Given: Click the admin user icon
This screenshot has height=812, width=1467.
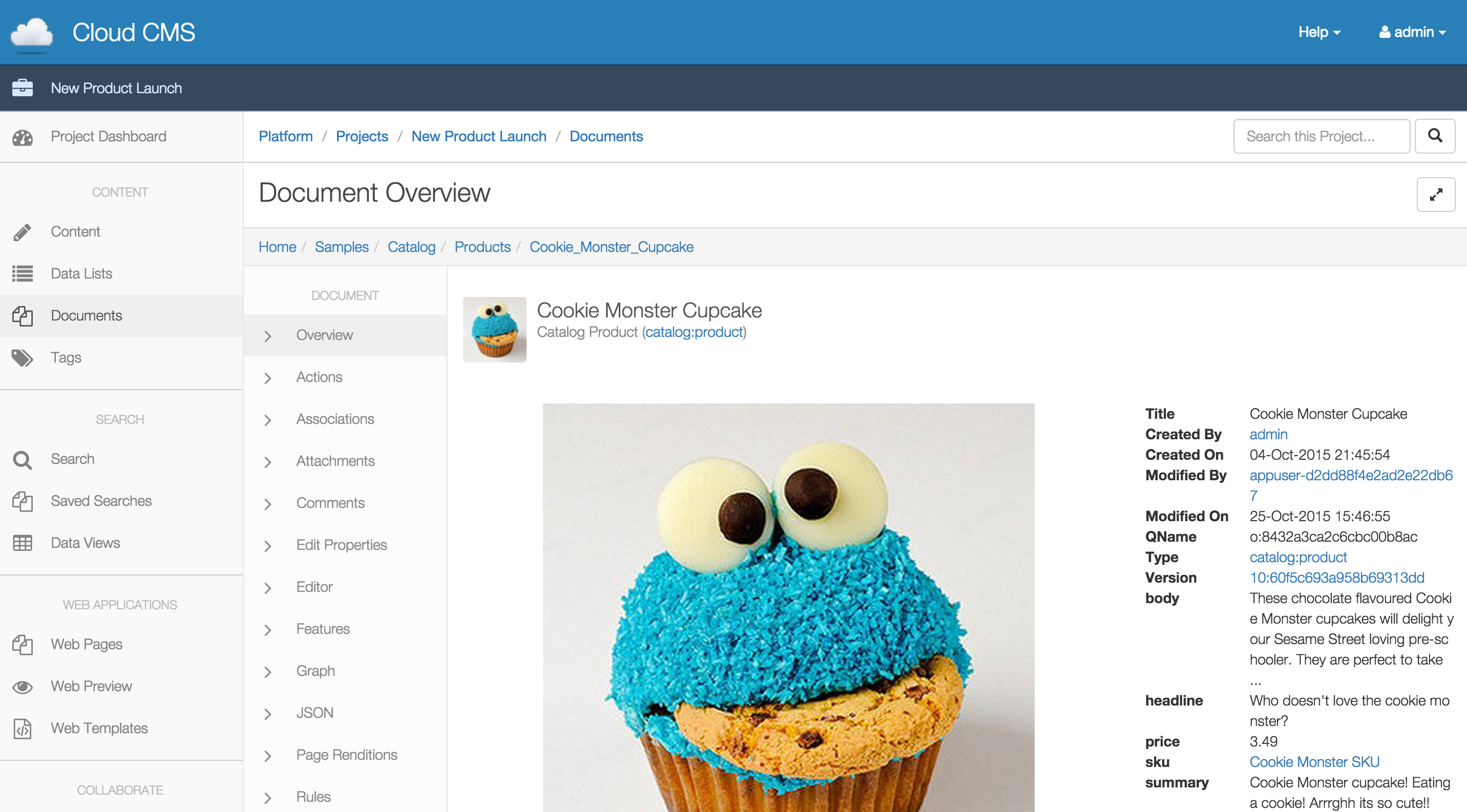Looking at the screenshot, I should click(1385, 32).
